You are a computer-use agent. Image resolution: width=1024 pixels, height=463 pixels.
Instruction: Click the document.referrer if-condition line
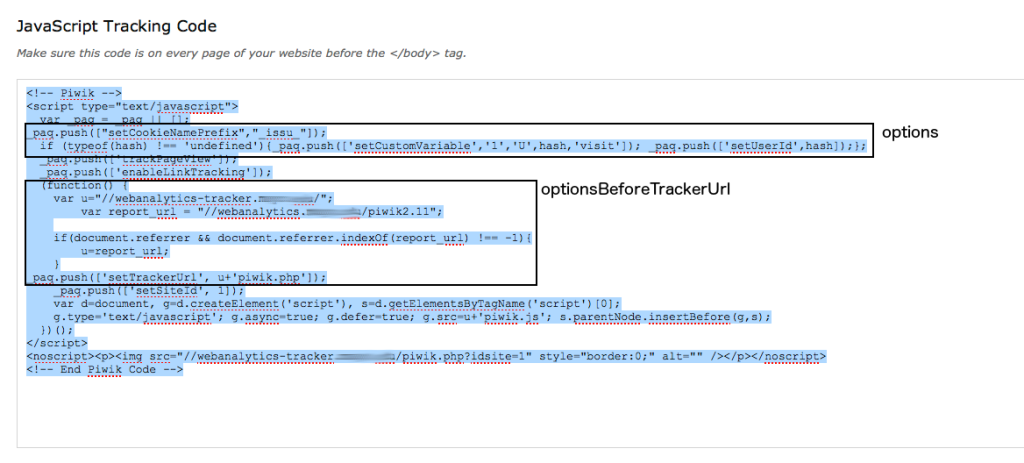[293, 238]
